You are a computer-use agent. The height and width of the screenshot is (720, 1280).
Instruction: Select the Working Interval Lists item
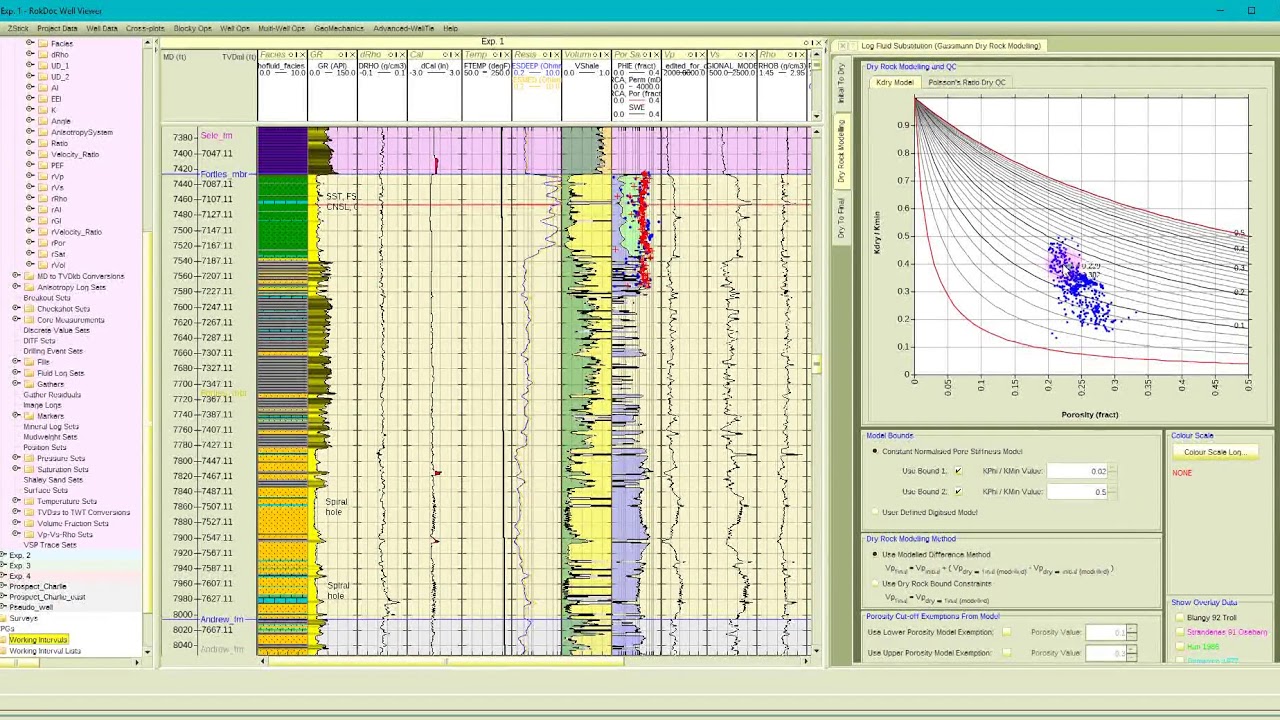pyautogui.click(x=45, y=651)
